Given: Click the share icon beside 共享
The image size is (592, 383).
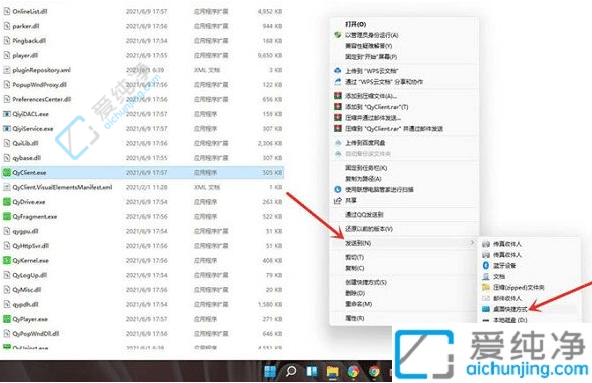Looking at the screenshot, I should (x=338, y=200).
